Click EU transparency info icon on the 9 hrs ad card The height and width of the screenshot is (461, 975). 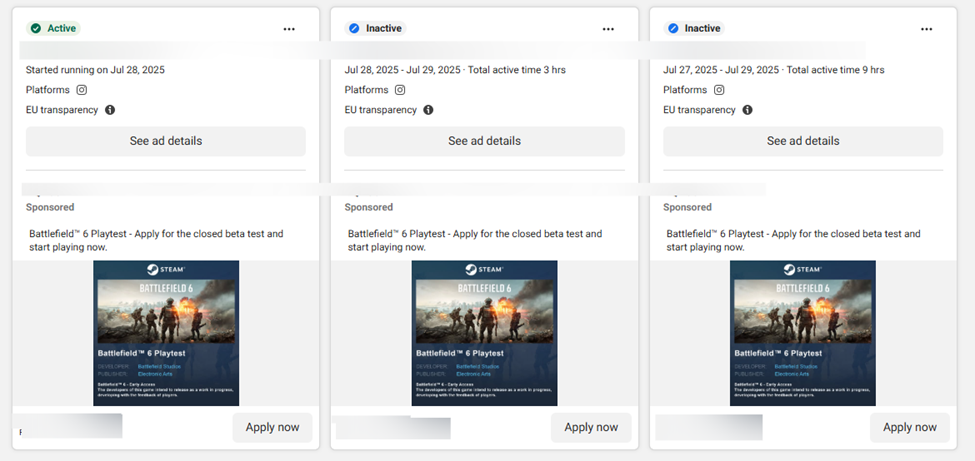tap(747, 110)
